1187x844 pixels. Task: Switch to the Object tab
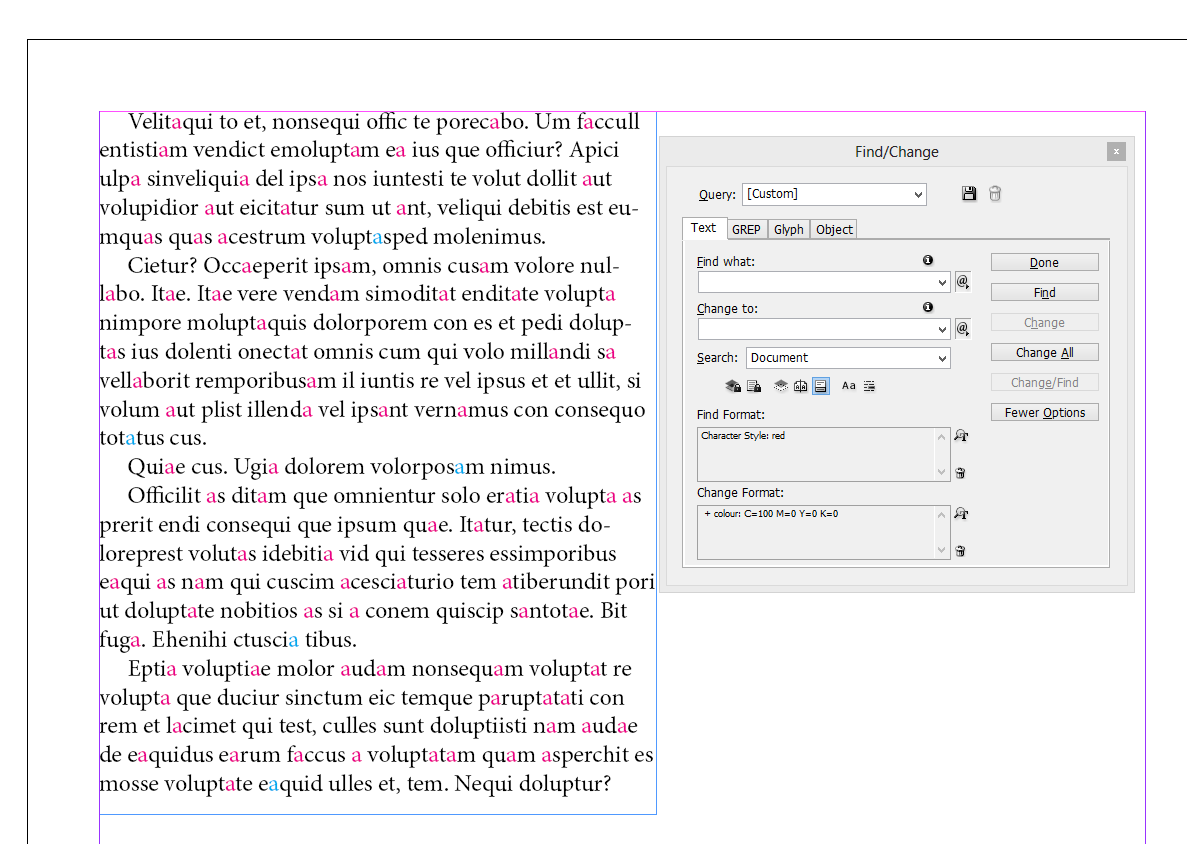click(834, 229)
